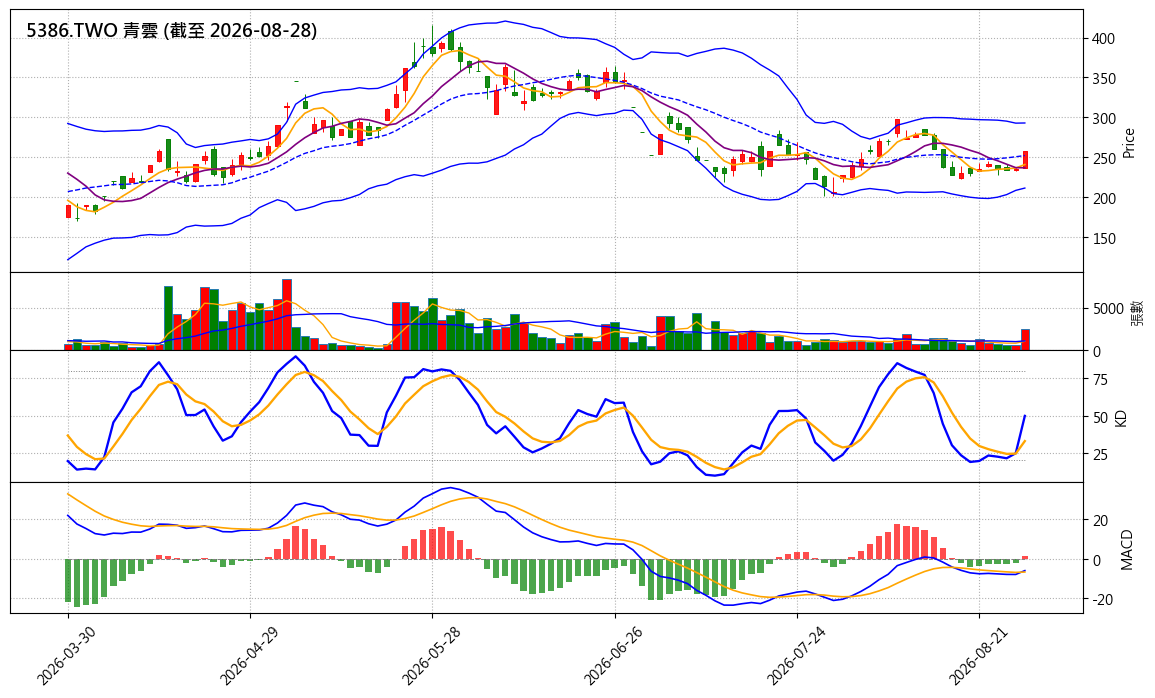Click the 300 price tick label

pos(1104,119)
